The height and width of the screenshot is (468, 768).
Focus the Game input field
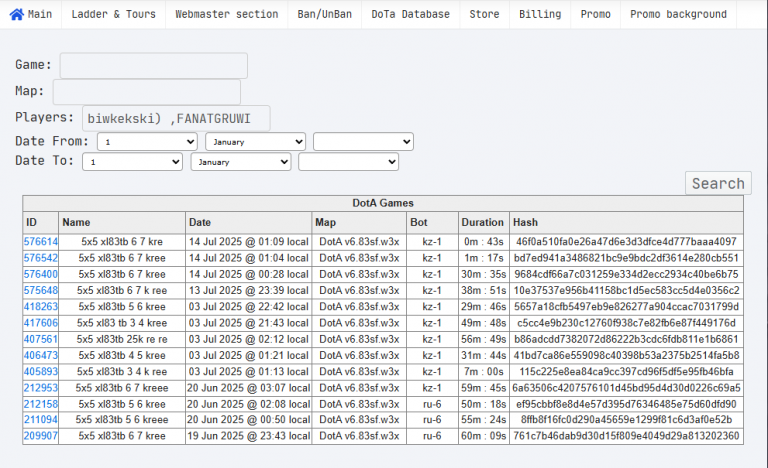pyautogui.click(x=154, y=65)
